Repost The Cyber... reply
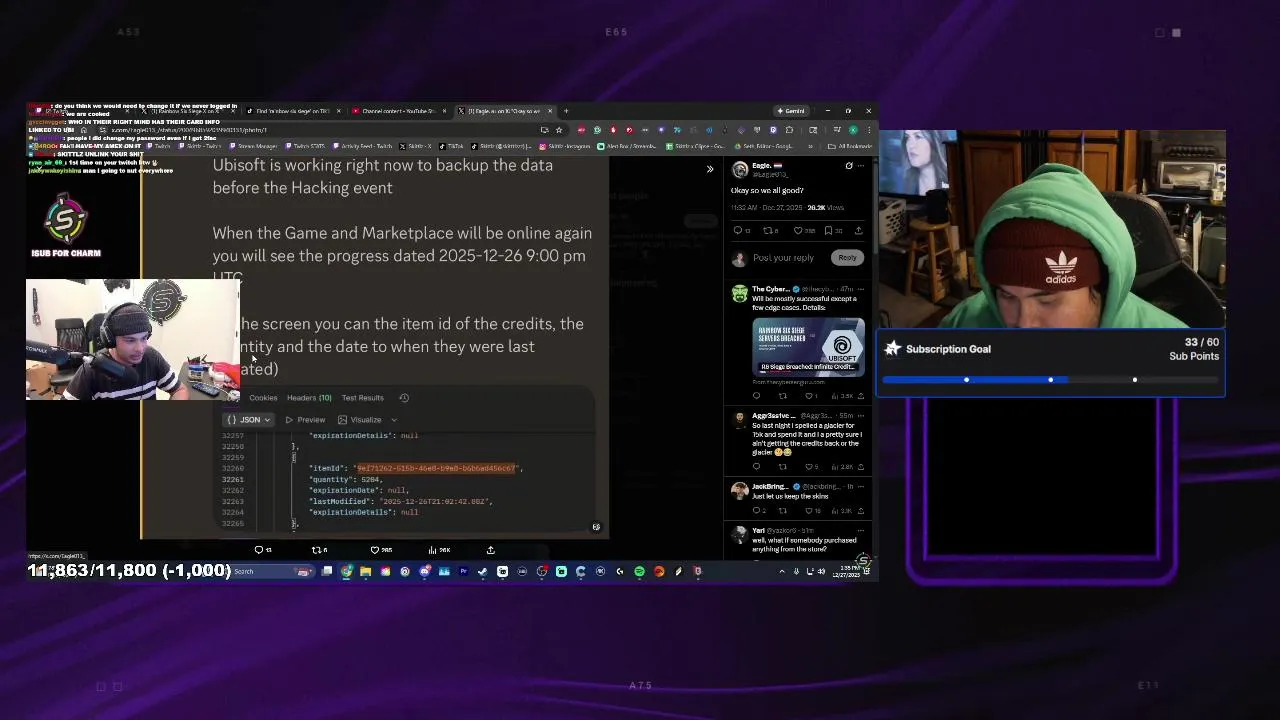This screenshot has height=720, width=1280. (782, 396)
